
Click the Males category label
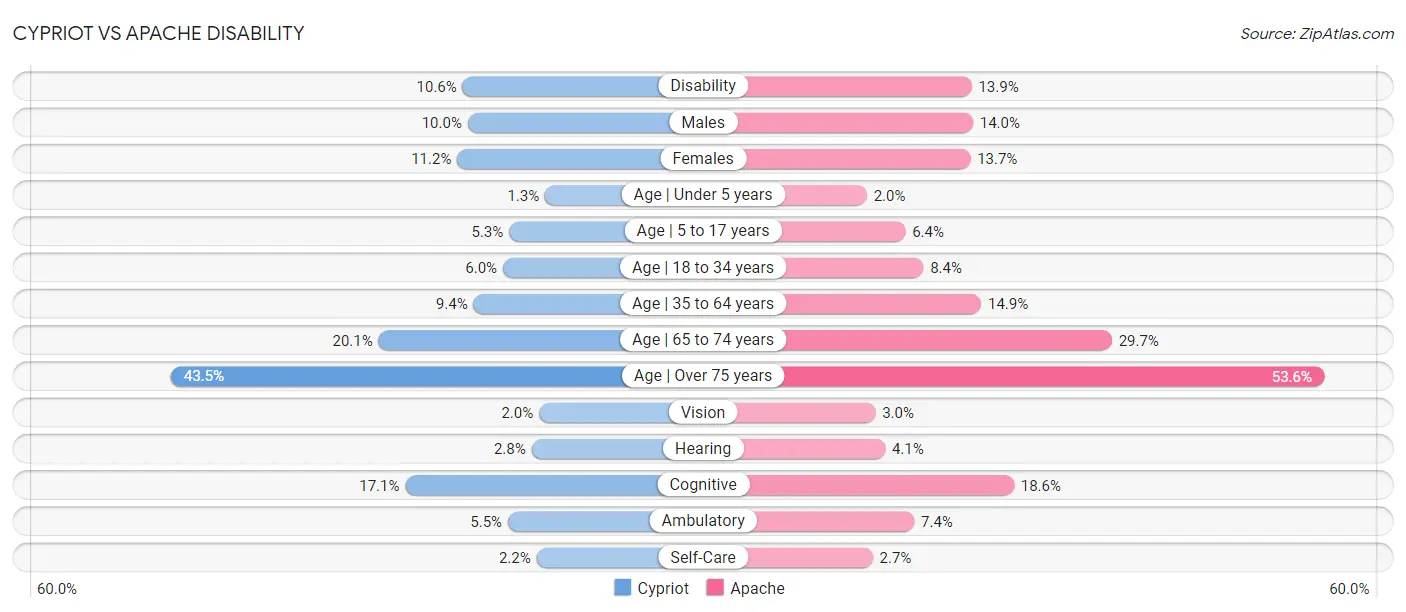[x=703, y=122]
